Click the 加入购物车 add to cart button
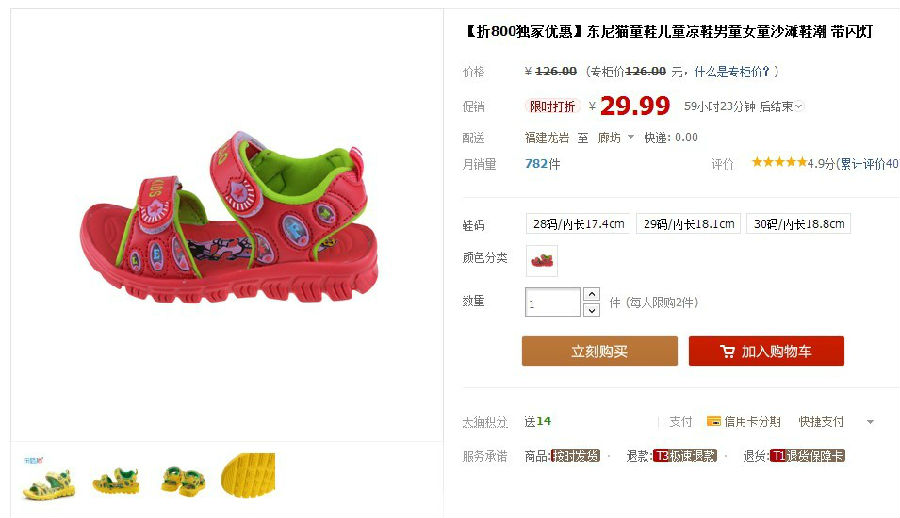This screenshot has width=900, height=518. click(766, 351)
